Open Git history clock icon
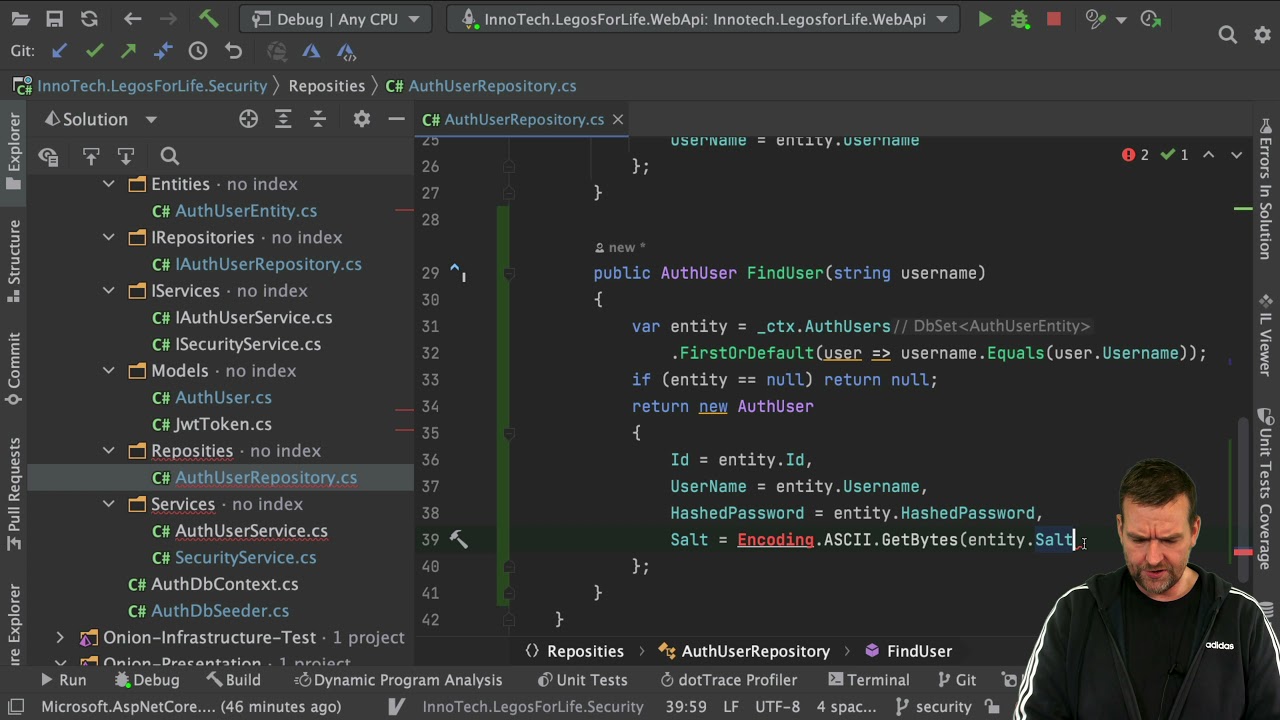The width and height of the screenshot is (1280, 720). 198,51
